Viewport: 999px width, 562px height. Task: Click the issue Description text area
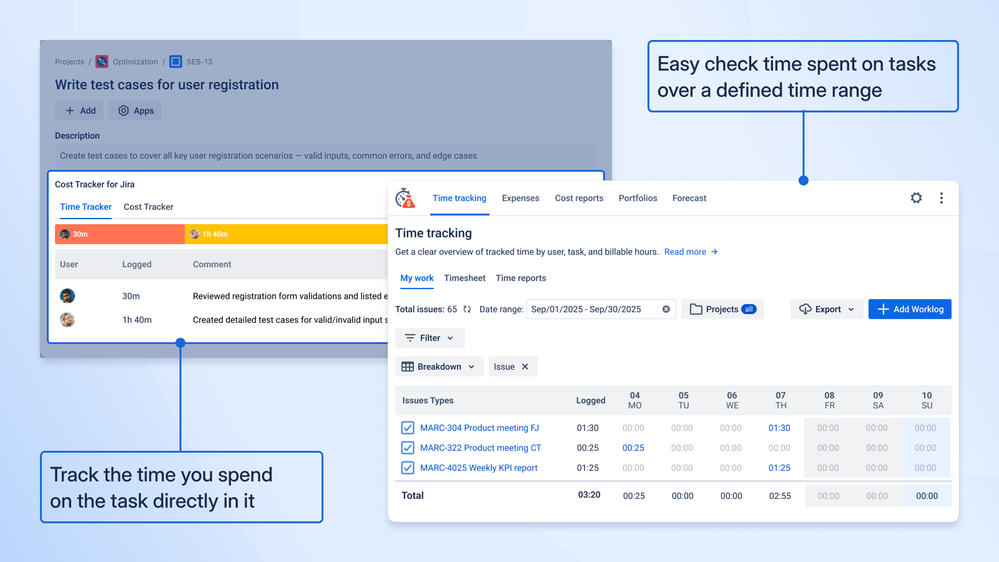(326, 155)
